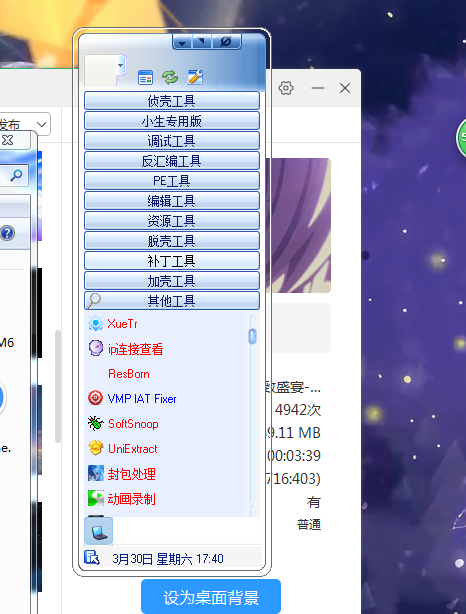466x614 pixels.
Task: Open the 反汇编工具 category
Action: (172, 161)
